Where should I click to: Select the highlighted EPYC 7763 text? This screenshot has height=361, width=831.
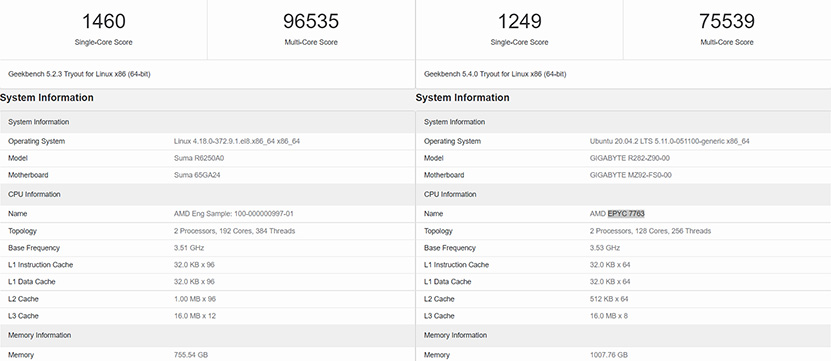(x=626, y=214)
